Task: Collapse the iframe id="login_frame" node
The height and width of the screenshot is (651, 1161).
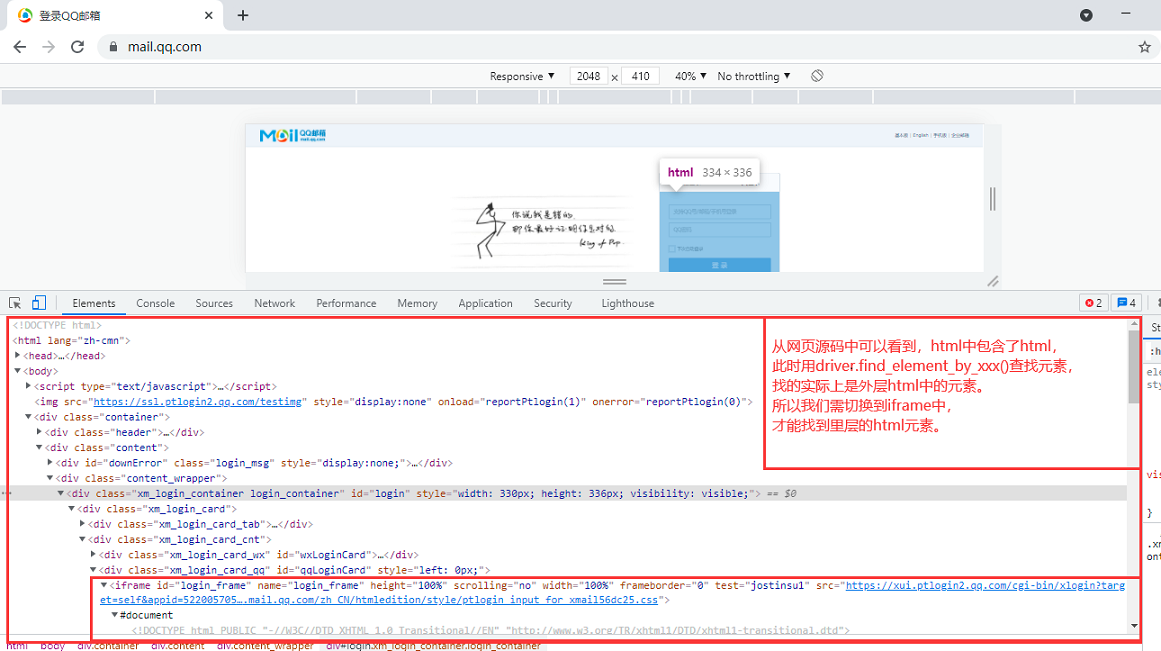Action: point(104,585)
